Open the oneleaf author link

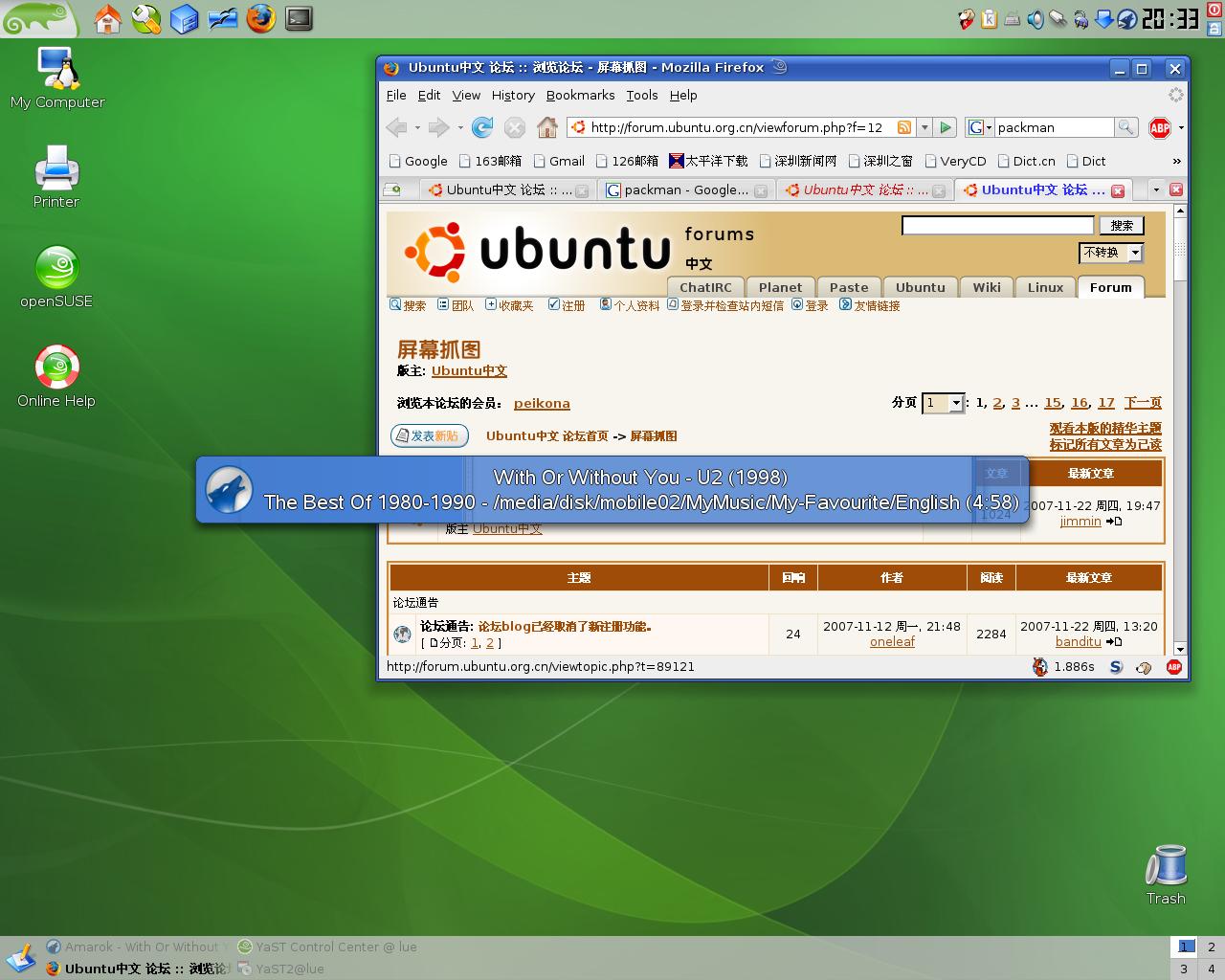(x=892, y=641)
